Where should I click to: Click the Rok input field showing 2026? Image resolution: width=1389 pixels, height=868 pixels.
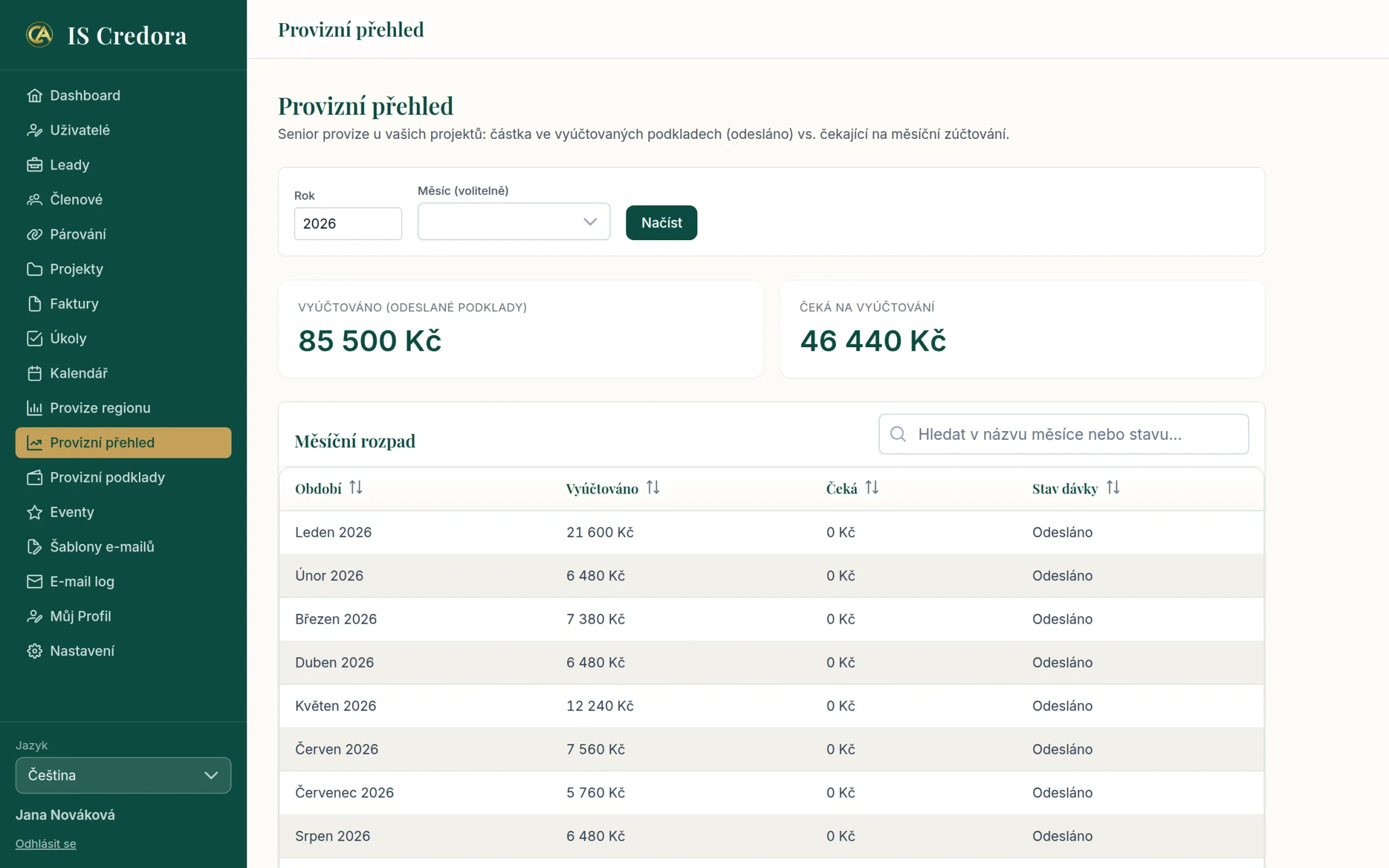point(348,223)
